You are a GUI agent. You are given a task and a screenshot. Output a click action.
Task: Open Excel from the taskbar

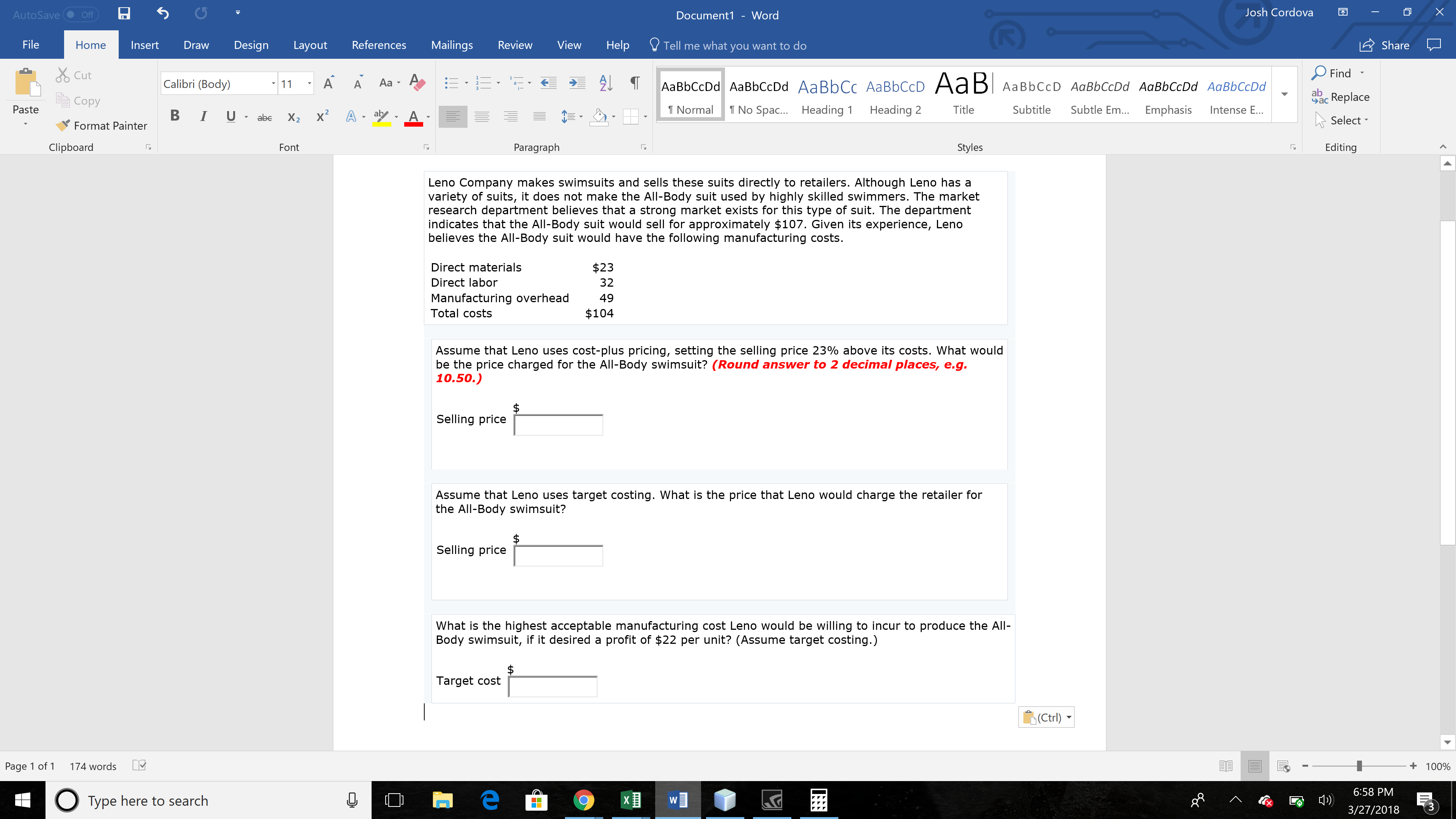point(630,800)
